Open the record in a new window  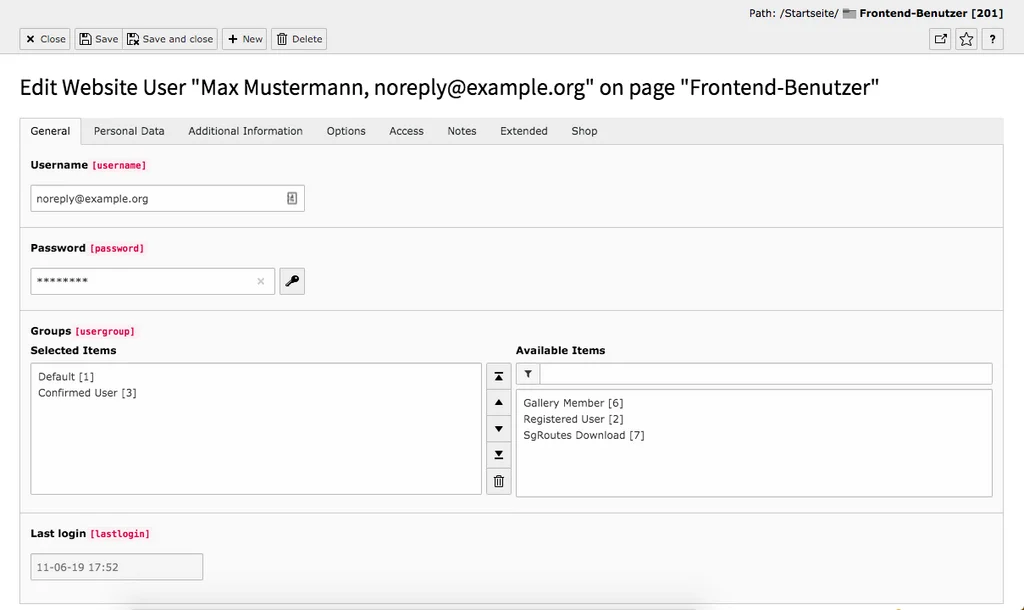(939, 39)
